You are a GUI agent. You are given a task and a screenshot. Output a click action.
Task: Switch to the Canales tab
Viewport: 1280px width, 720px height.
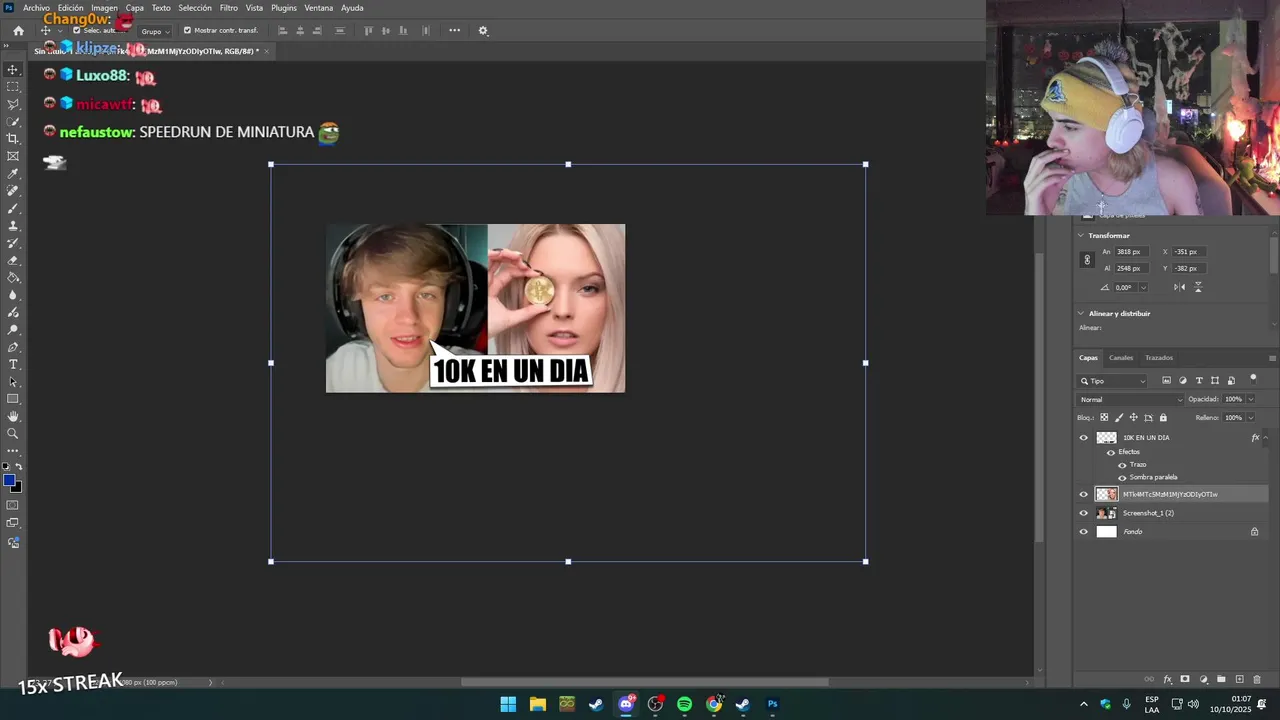click(x=1121, y=358)
